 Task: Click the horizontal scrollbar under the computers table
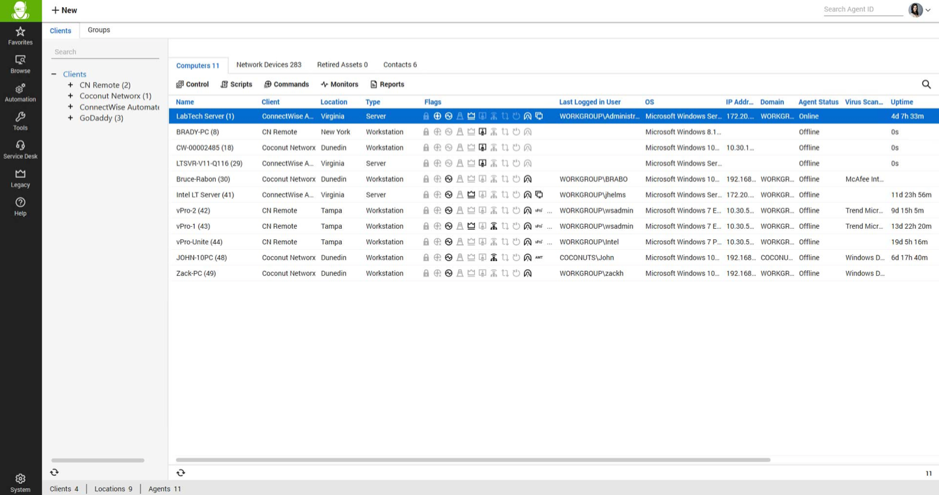[x=472, y=460]
